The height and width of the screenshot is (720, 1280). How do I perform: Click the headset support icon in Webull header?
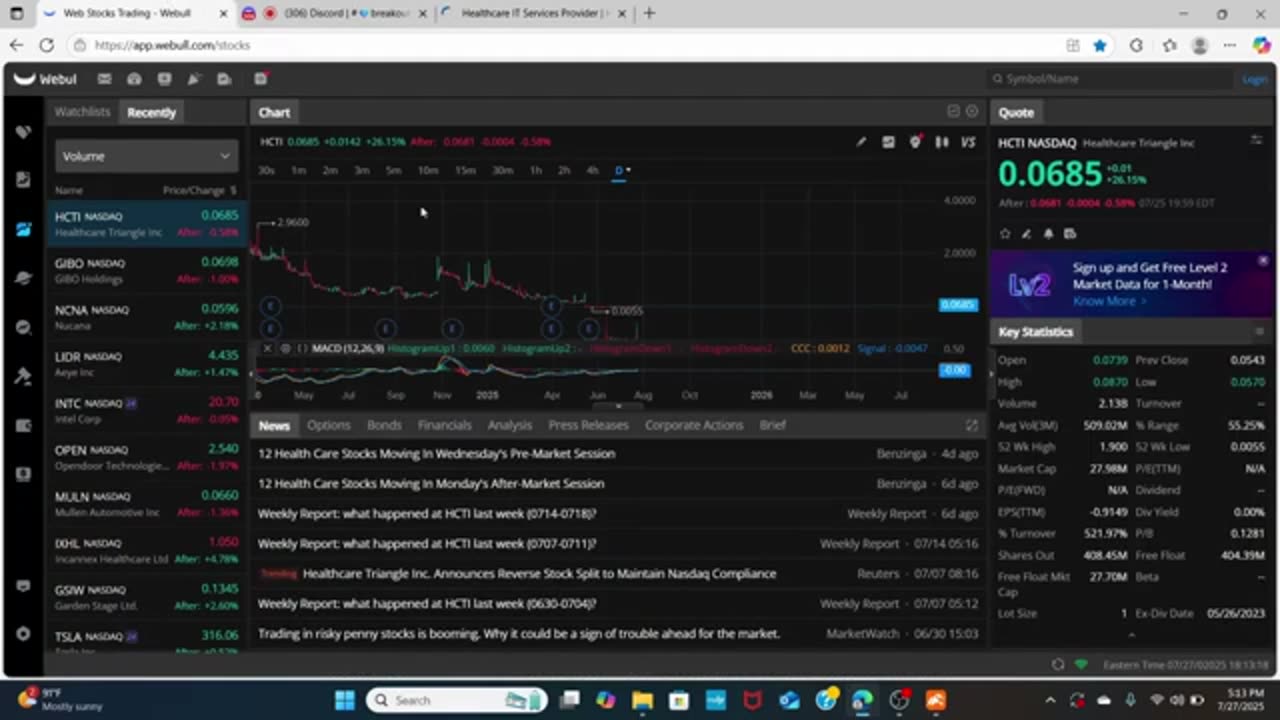coord(134,79)
